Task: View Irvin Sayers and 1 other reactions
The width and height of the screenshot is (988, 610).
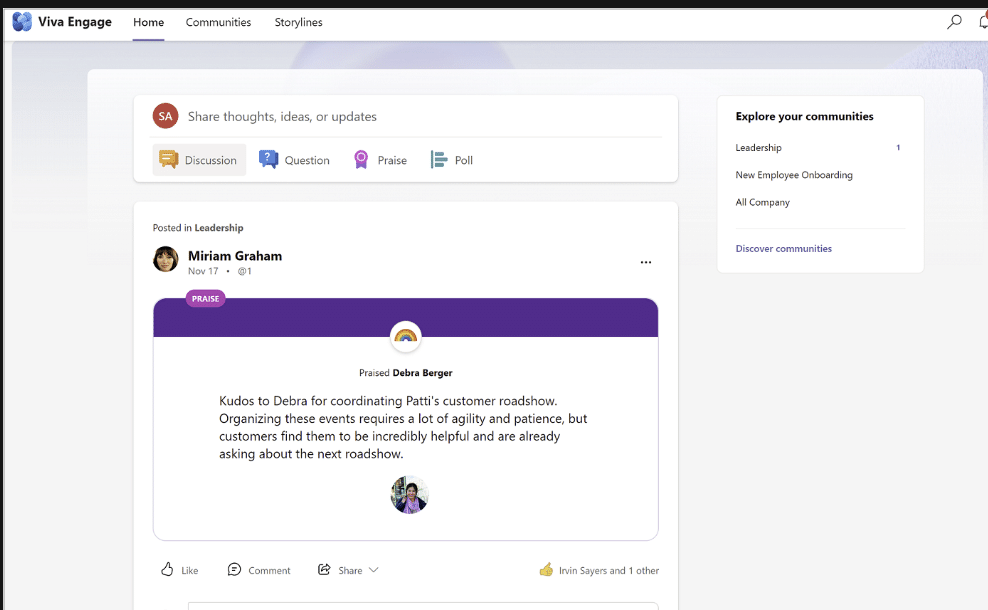Action: click(609, 570)
